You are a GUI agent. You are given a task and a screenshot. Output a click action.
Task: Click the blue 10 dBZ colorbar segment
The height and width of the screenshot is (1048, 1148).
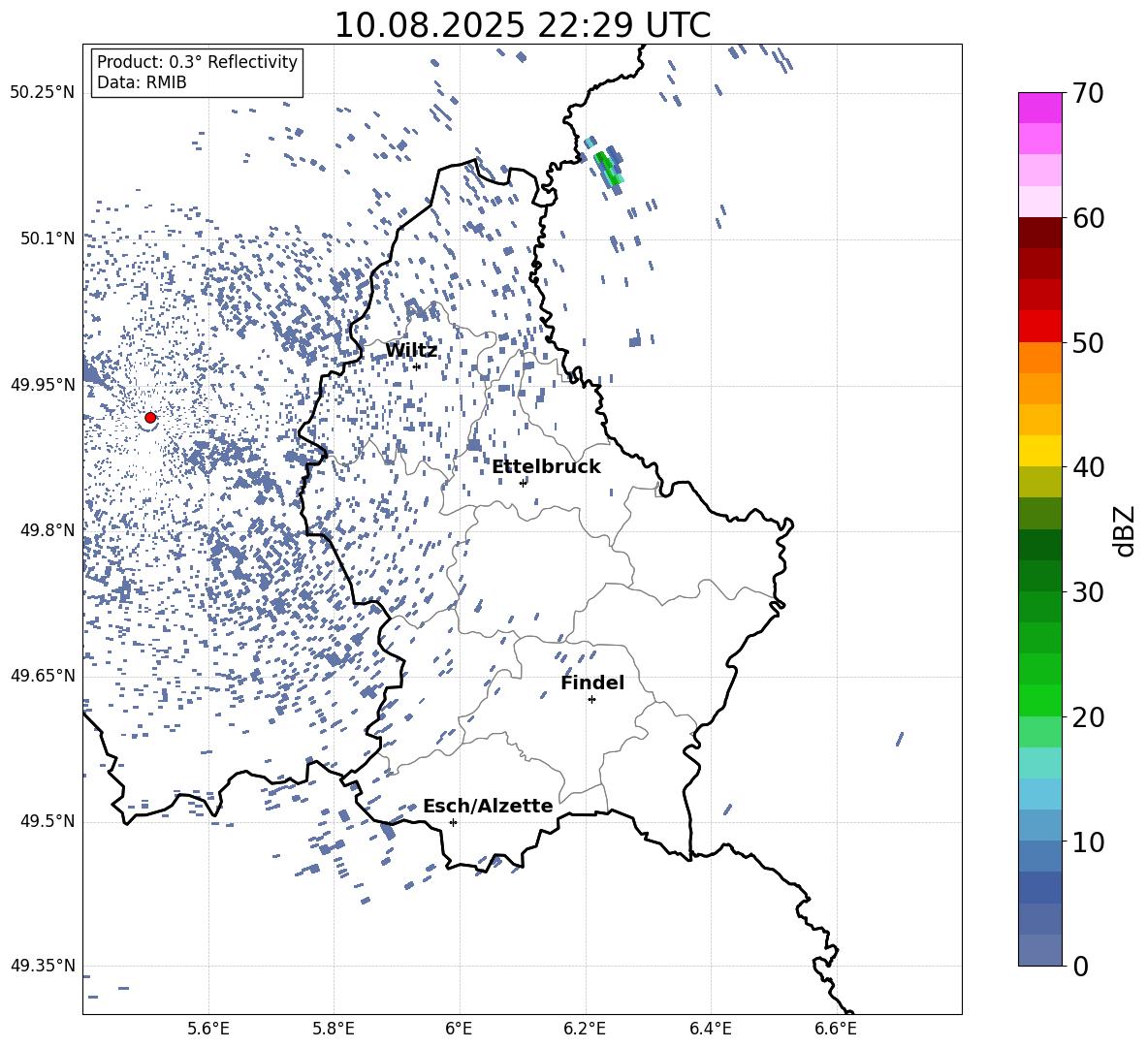tap(1039, 826)
